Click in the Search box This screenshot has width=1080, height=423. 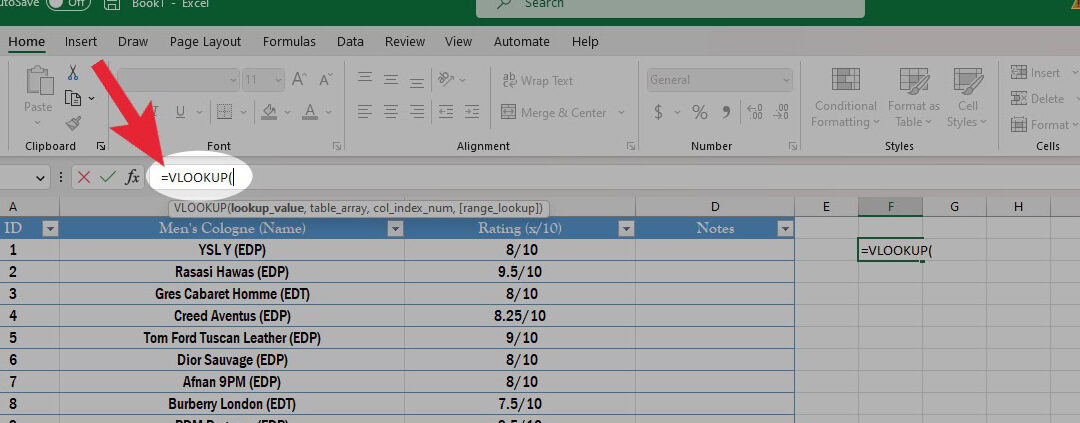click(670, 6)
